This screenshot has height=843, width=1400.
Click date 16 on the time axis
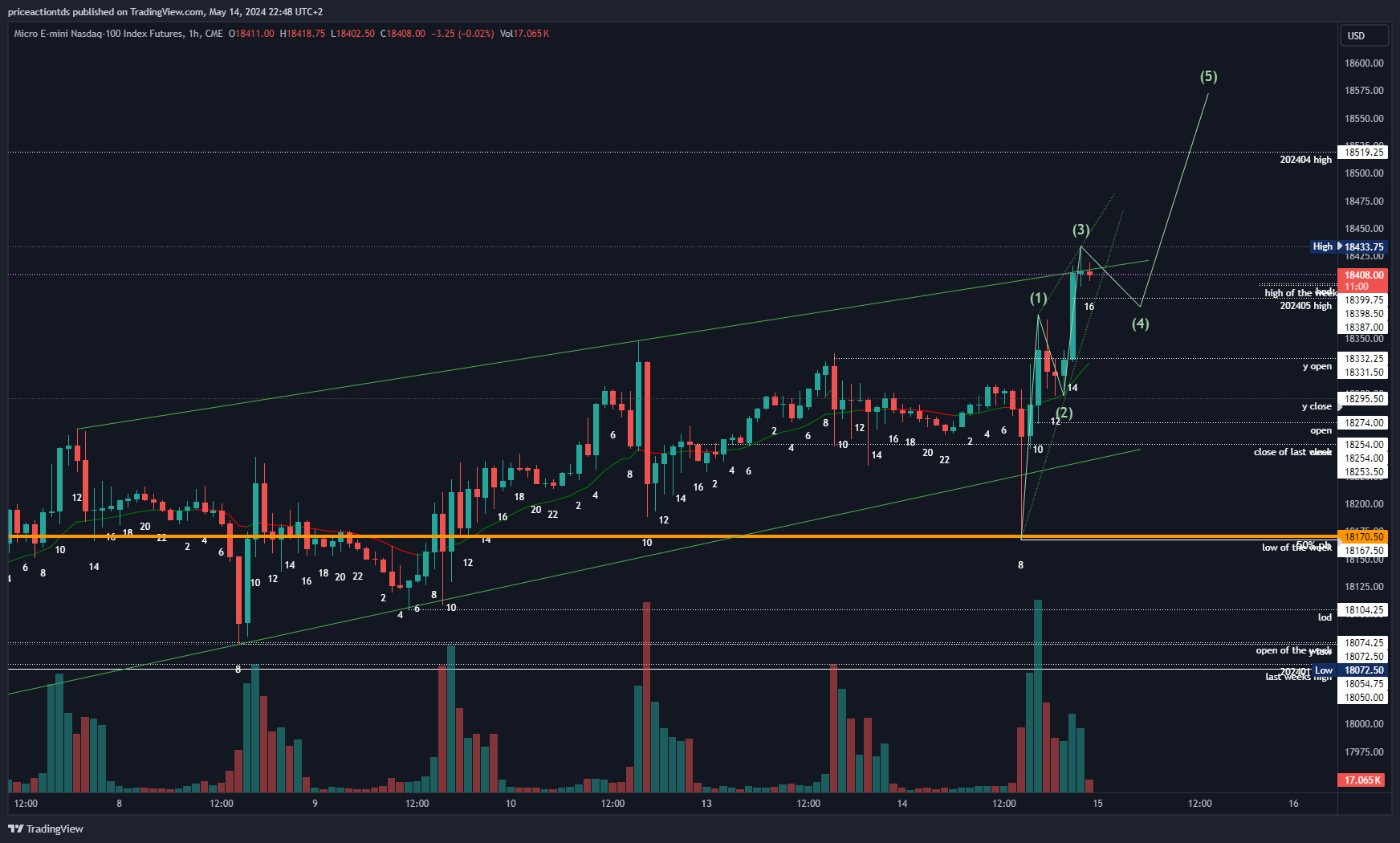(1293, 804)
